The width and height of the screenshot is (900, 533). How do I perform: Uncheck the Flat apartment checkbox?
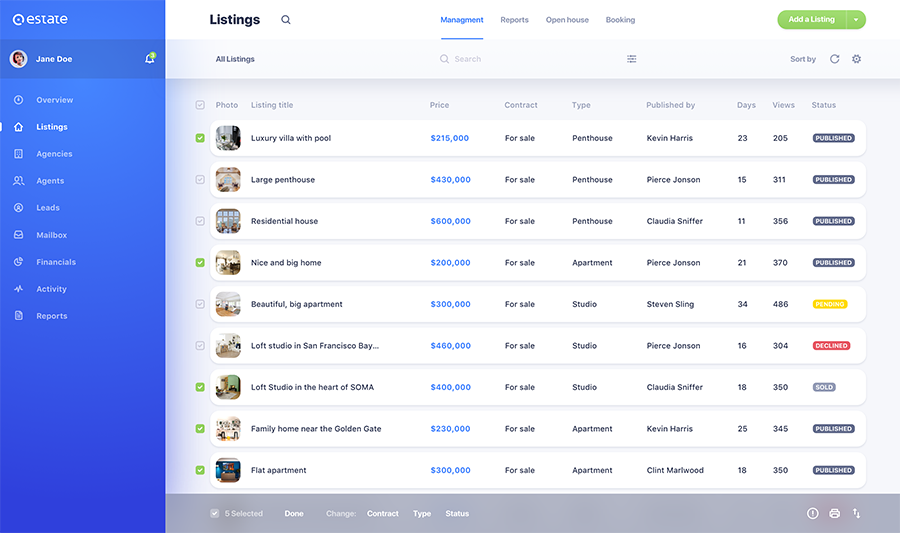(x=200, y=470)
